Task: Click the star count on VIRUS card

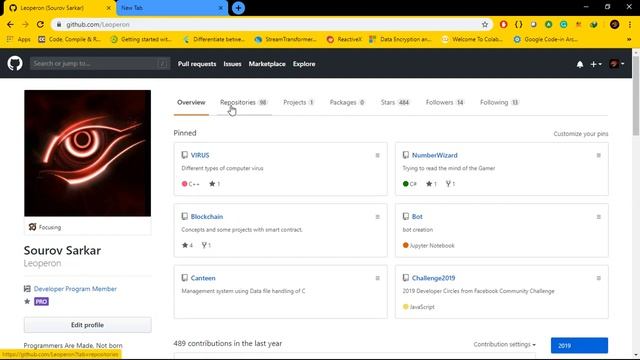Action: [x=215, y=184]
